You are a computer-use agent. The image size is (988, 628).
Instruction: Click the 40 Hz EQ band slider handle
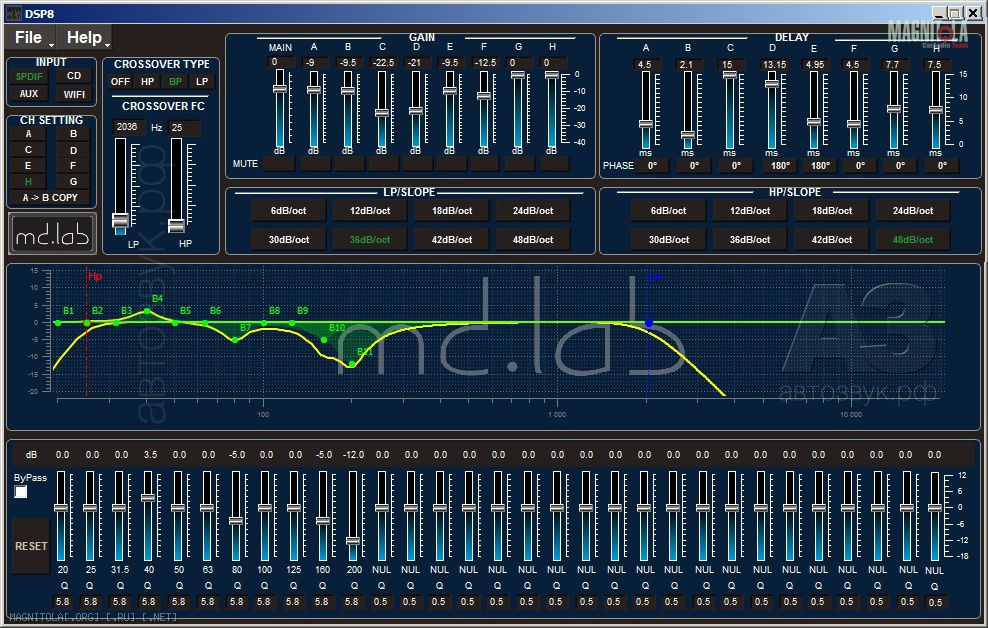click(x=148, y=498)
